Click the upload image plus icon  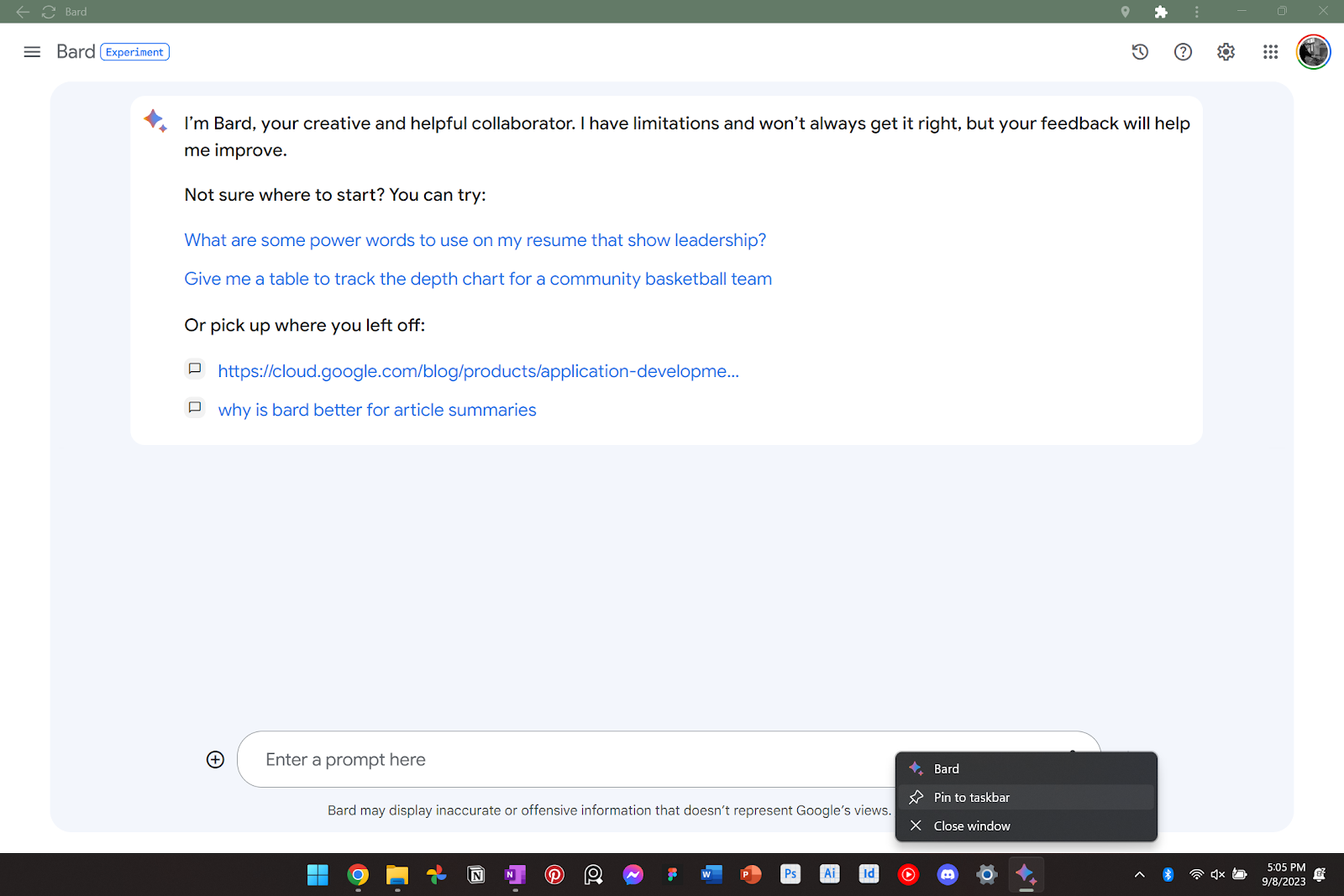[x=215, y=759]
